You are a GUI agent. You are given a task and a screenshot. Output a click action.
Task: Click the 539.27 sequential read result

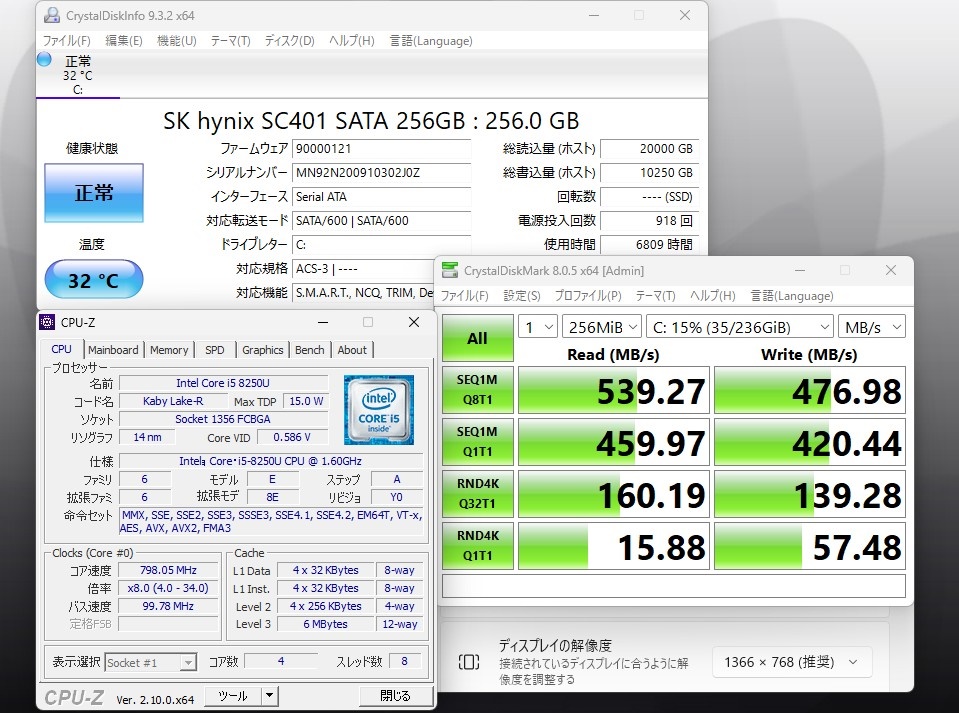pyautogui.click(x=613, y=390)
